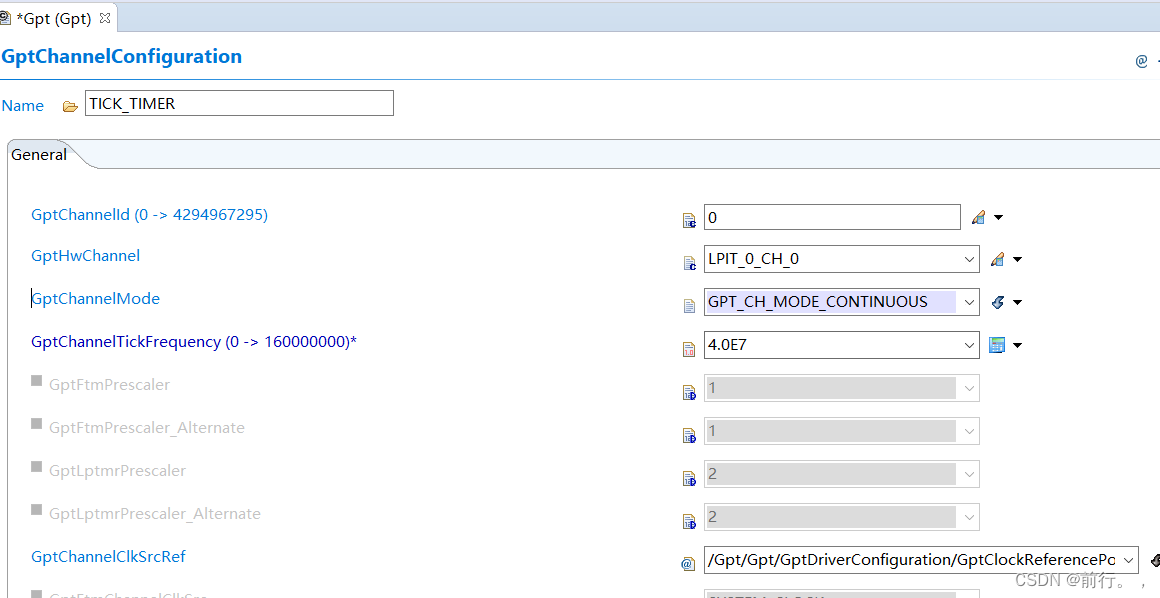Click the parameter document icon left of GptChannelId field
The height and width of the screenshot is (598, 1160).
click(x=688, y=220)
